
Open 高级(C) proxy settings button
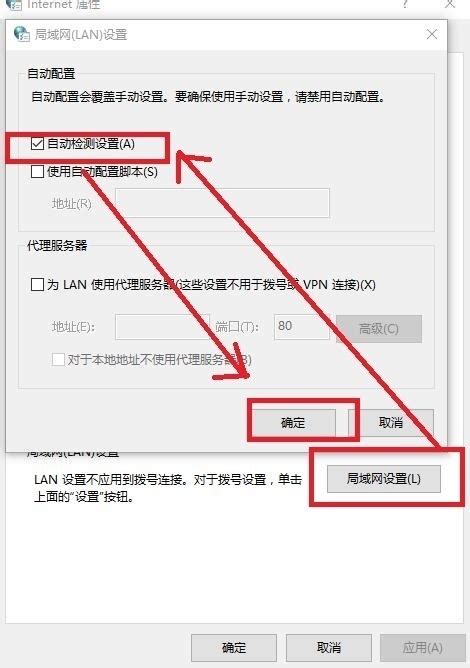(379, 328)
